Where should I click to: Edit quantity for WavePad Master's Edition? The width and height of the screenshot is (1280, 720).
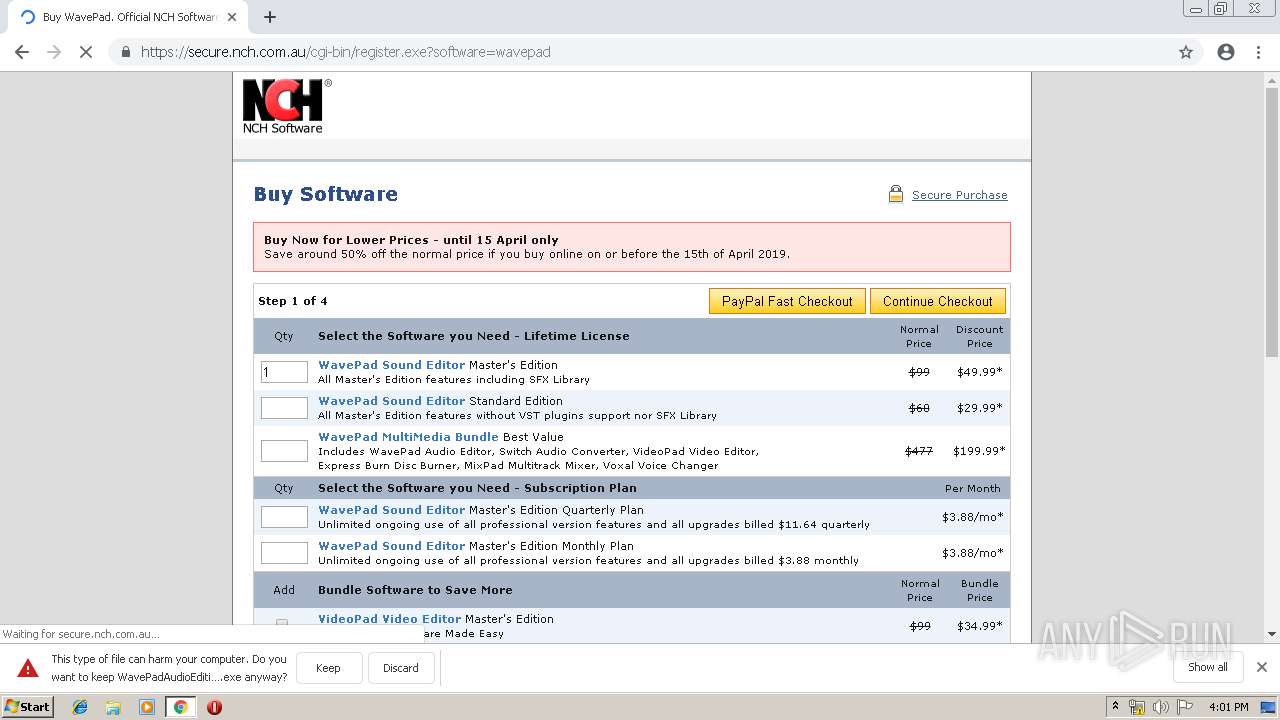click(x=284, y=372)
